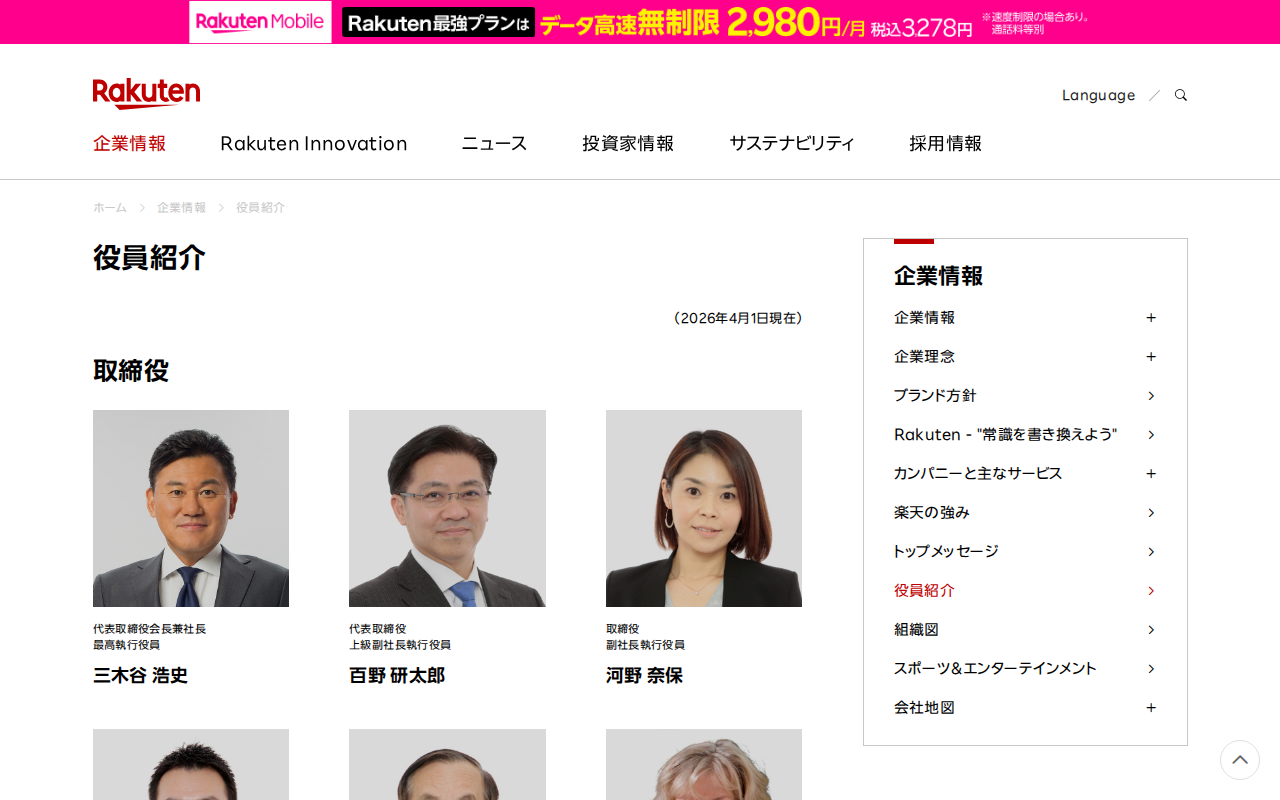Click the portrait of 三木谷 浩史
The image size is (1280, 800).
[x=191, y=508]
